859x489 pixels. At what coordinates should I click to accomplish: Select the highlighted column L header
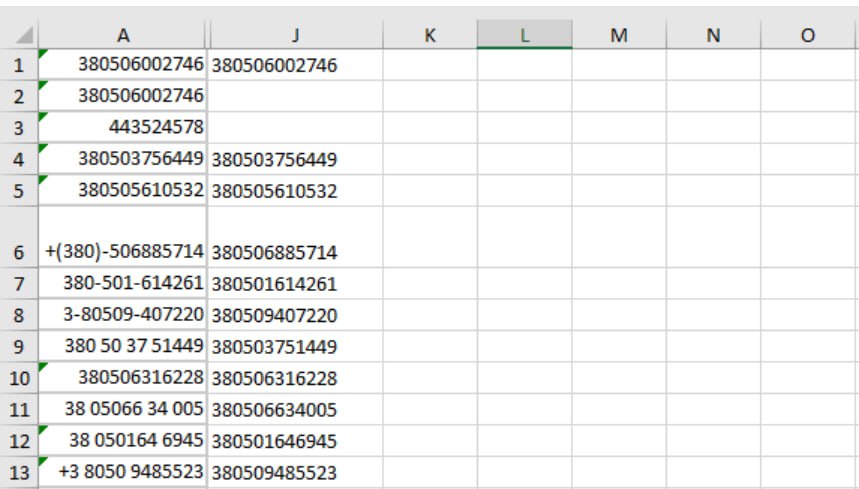[524, 35]
